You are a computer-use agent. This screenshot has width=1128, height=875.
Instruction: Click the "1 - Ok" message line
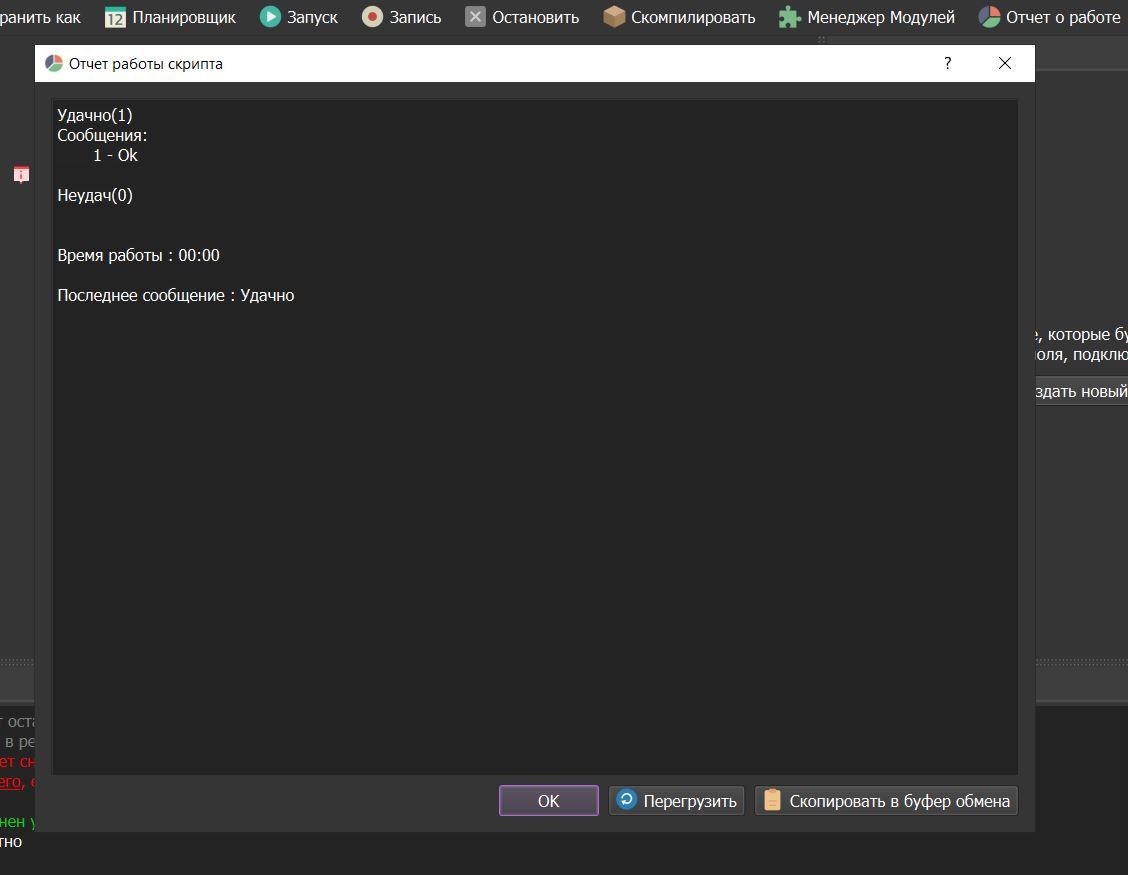tap(115, 156)
